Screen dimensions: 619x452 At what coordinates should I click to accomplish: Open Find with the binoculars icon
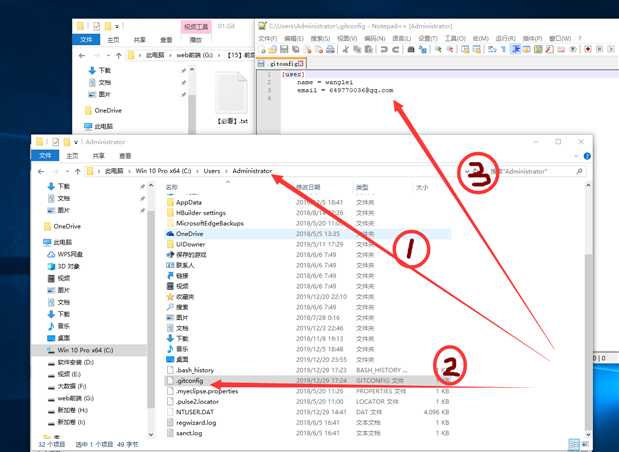[411, 49]
